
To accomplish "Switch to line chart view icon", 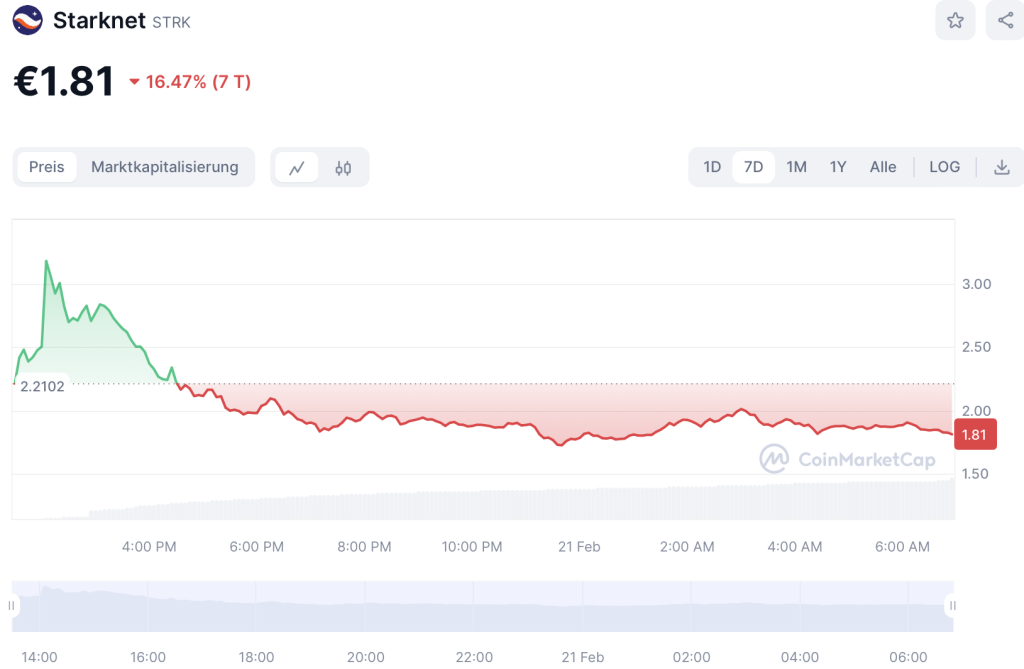I will tap(296, 167).
